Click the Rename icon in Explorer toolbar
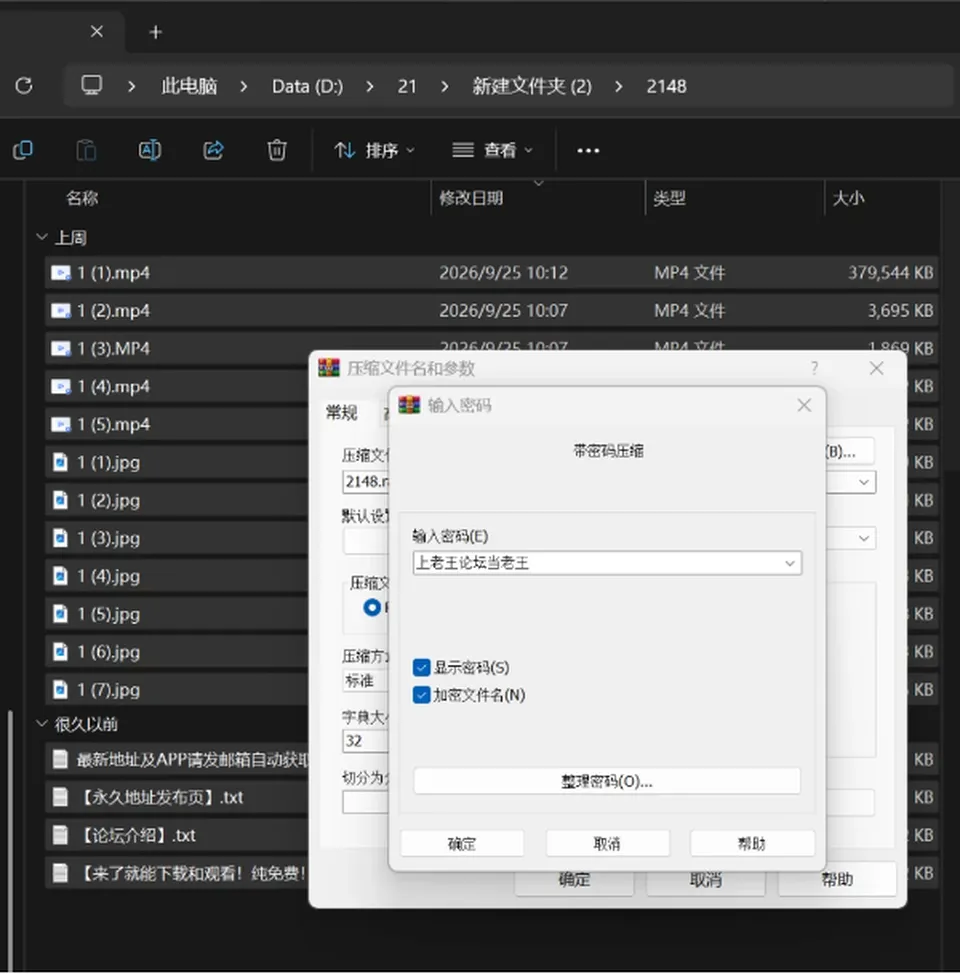The height and width of the screenshot is (974, 960). pyautogui.click(x=150, y=150)
